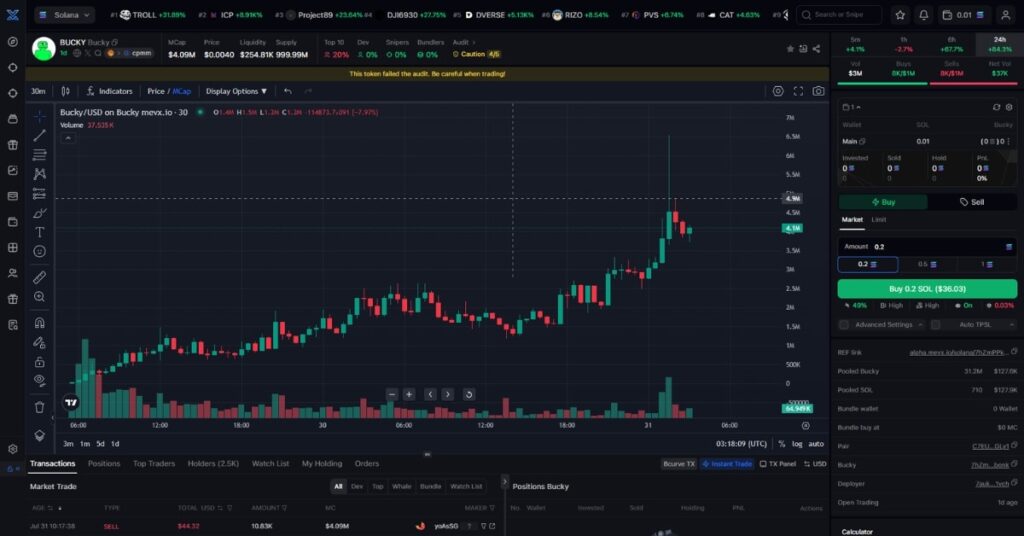
Task: Take a chart snapshot with camera icon
Action: click(x=818, y=91)
